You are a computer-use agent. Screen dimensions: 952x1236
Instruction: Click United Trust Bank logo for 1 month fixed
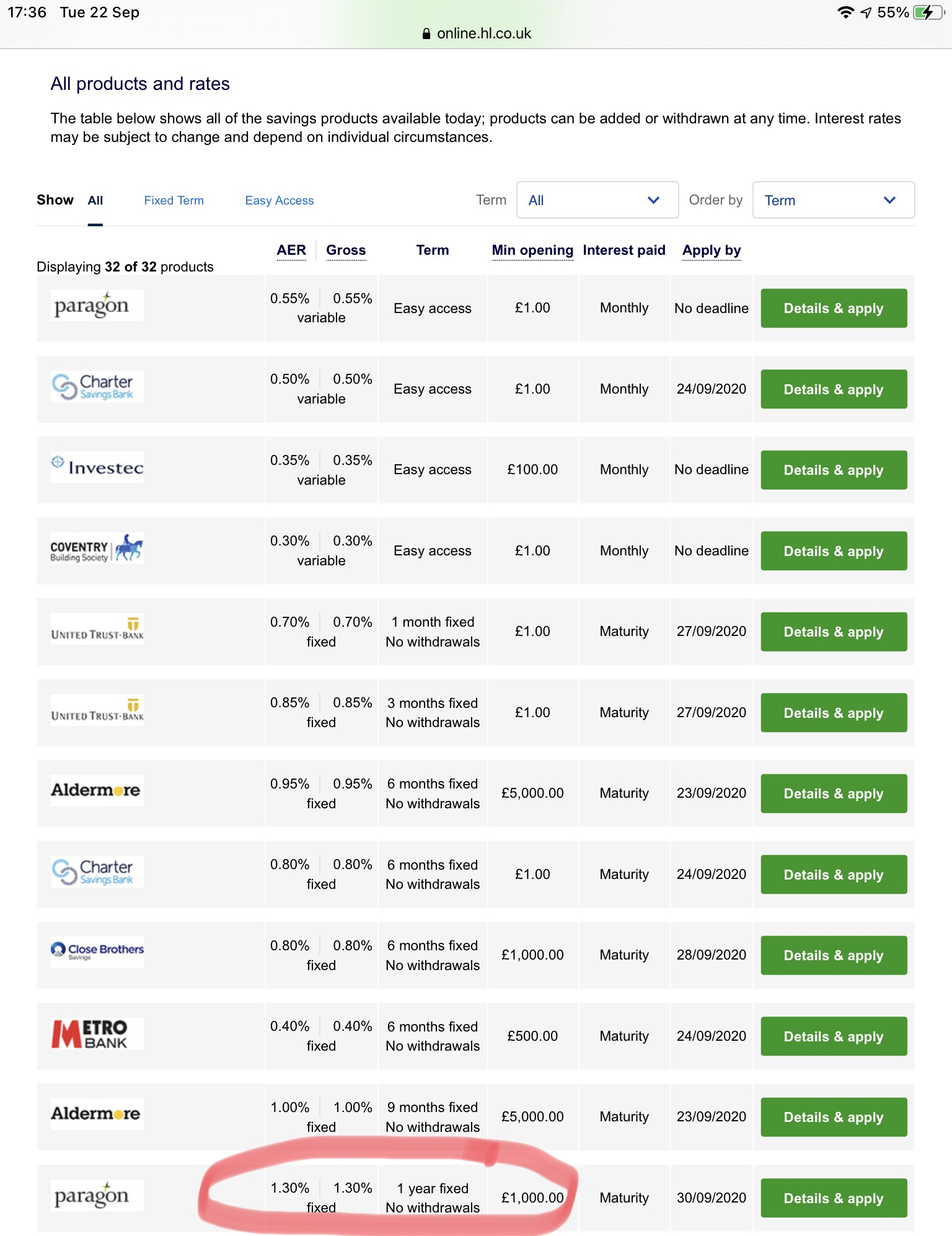tap(97, 629)
